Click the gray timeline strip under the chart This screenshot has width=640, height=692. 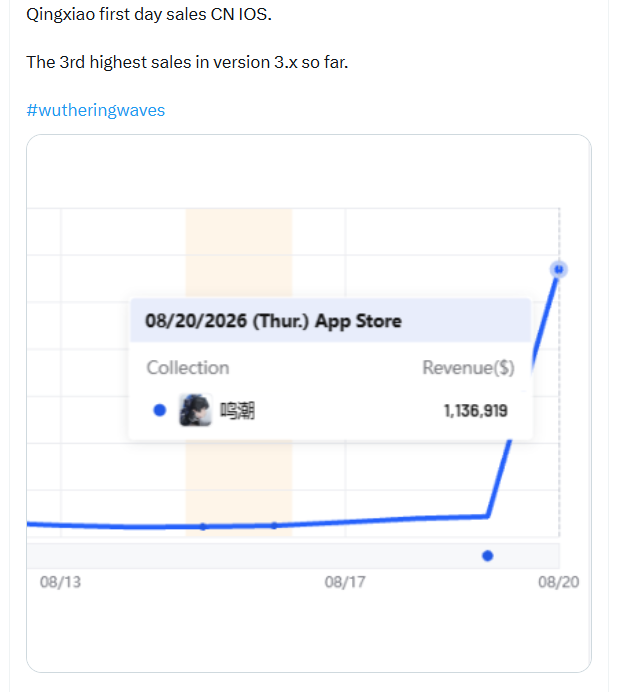point(293,556)
